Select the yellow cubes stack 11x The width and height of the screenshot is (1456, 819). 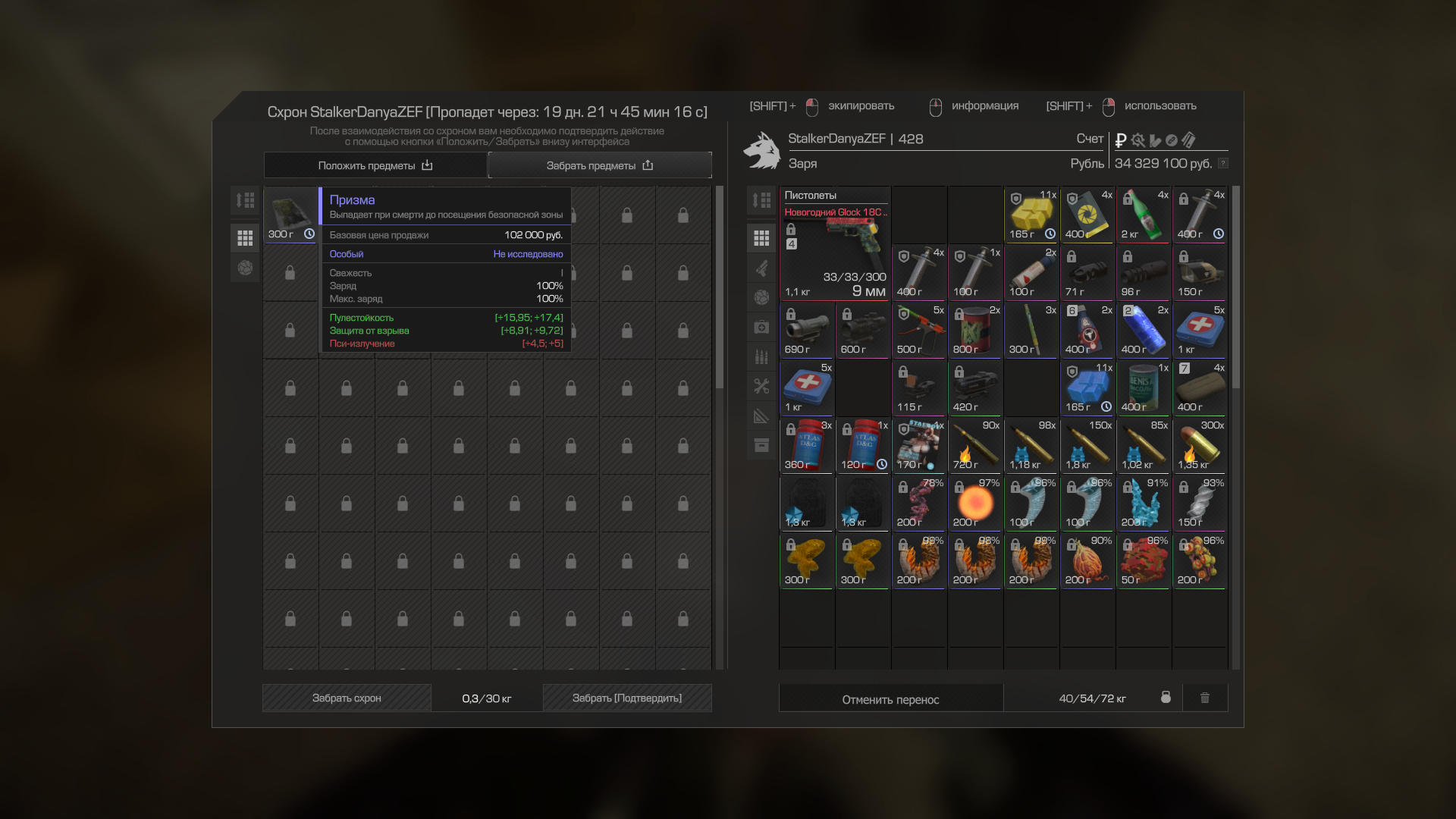[x=1031, y=215]
